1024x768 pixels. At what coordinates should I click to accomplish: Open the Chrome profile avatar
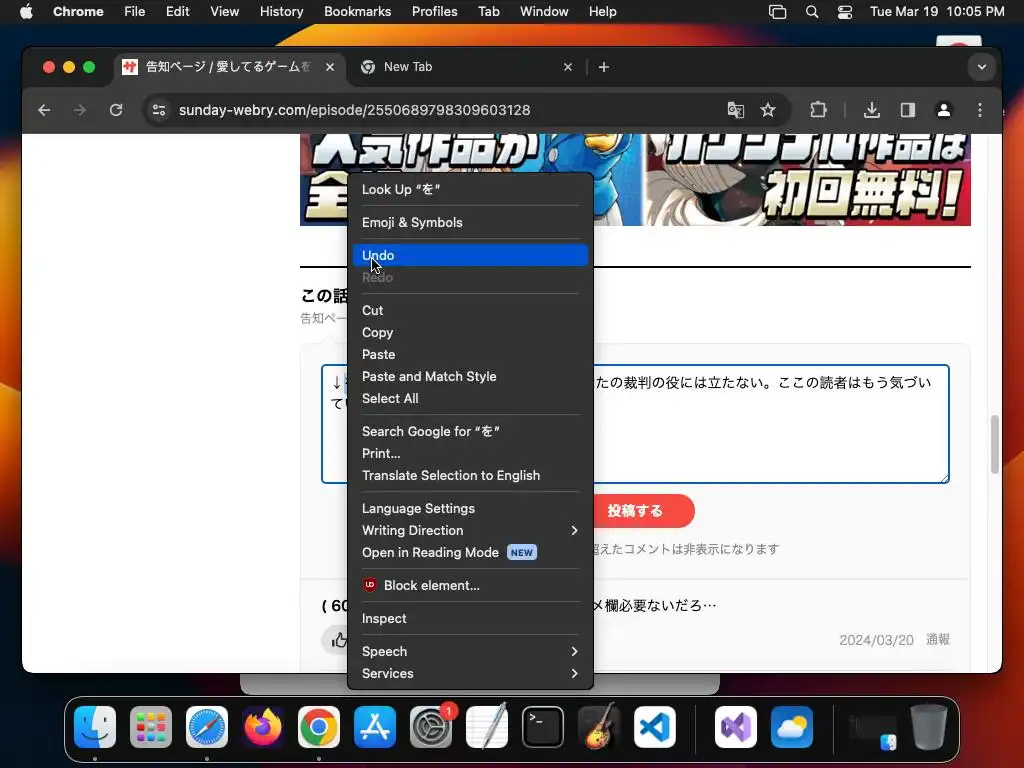944,110
